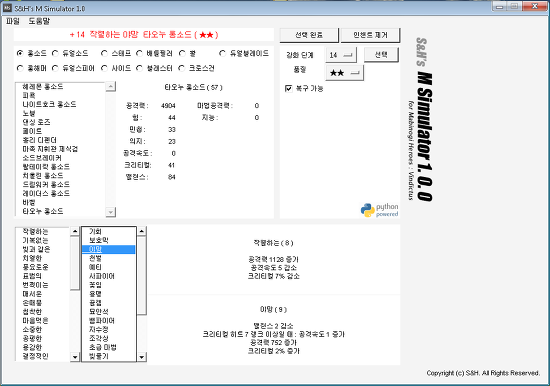Image resolution: width=550 pixels, height=386 pixels.
Task: Select 뱀파이어 suffix enchant
Action: coord(102,320)
